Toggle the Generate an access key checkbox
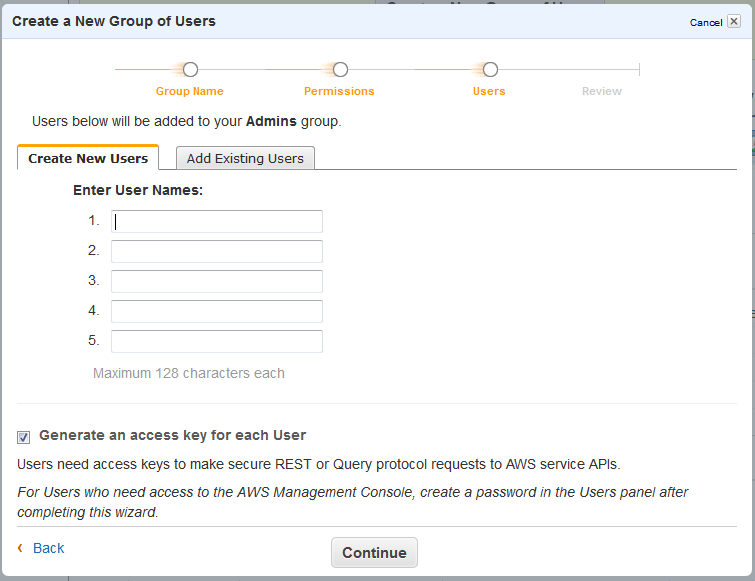 pos(24,436)
